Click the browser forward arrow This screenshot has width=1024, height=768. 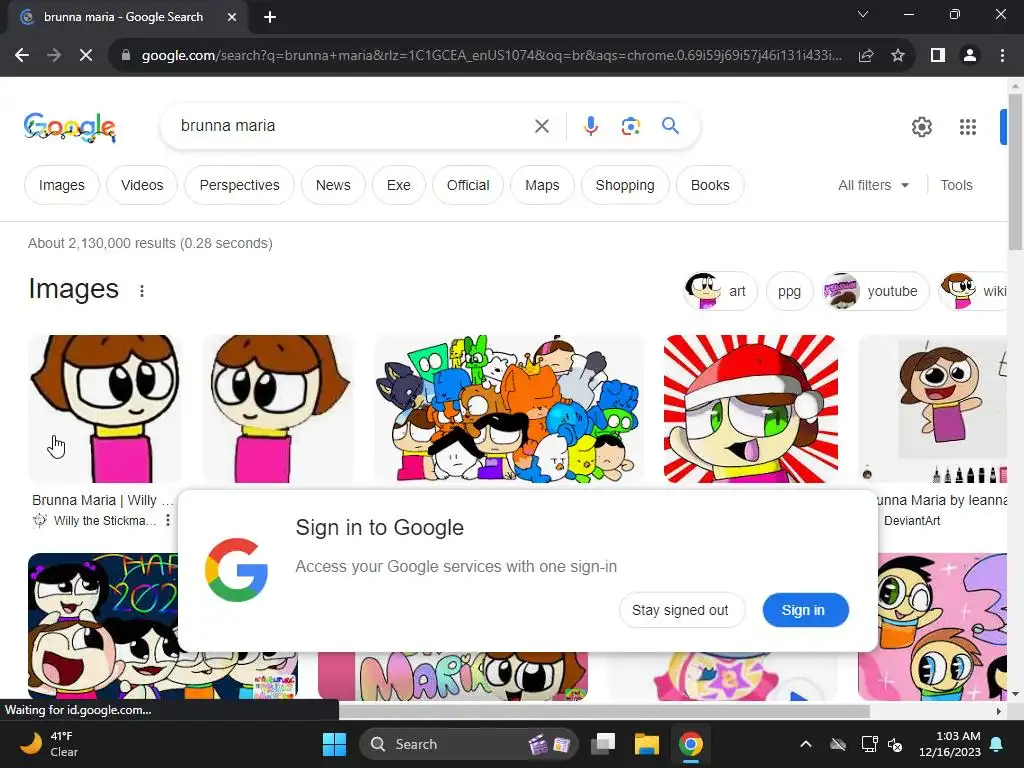point(54,56)
